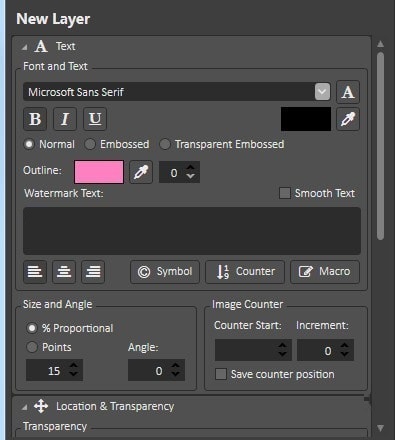This screenshot has width=395, height=440.
Task: Decrease the Increment value
Action: point(345,354)
